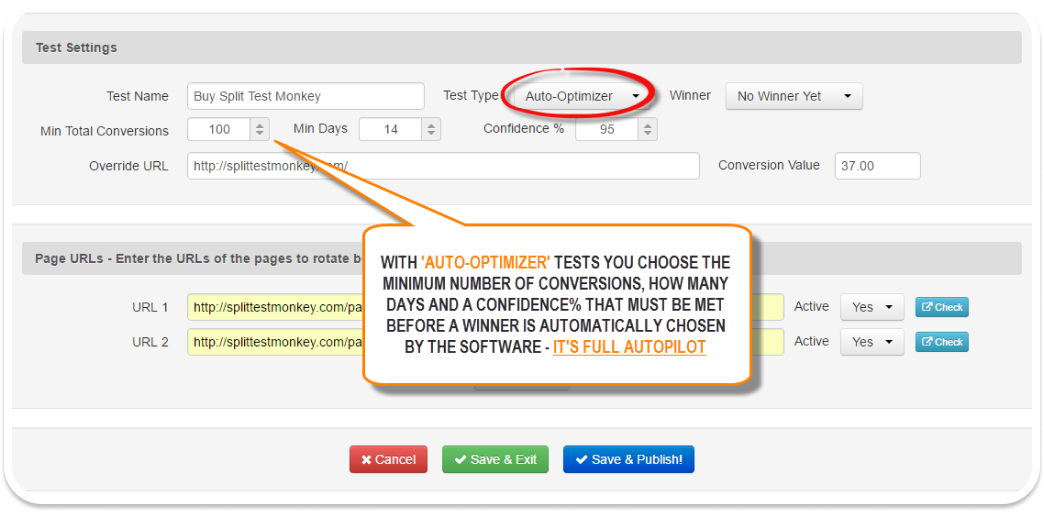The width and height of the screenshot is (1044, 512).
Task: Click the red Cancel button
Action: [388, 459]
